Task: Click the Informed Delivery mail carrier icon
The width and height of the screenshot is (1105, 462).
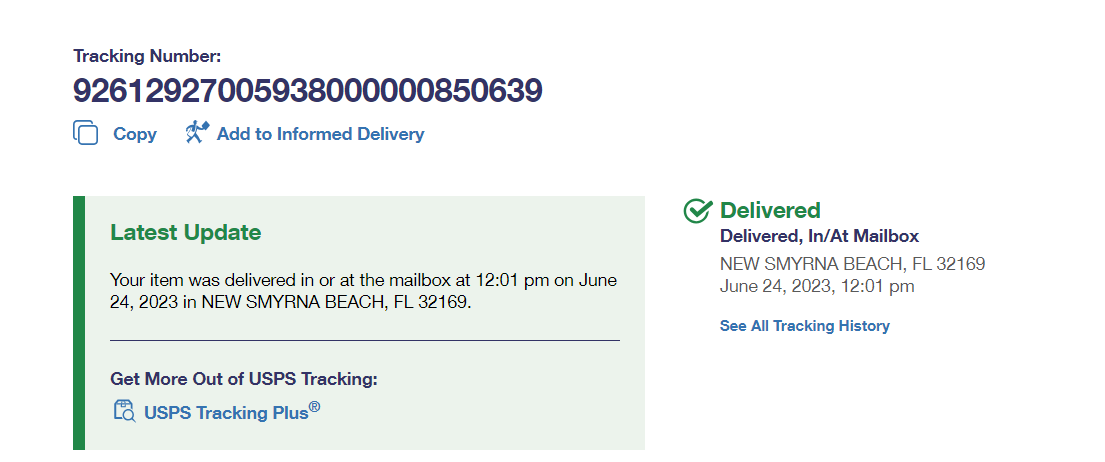Action: click(196, 133)
